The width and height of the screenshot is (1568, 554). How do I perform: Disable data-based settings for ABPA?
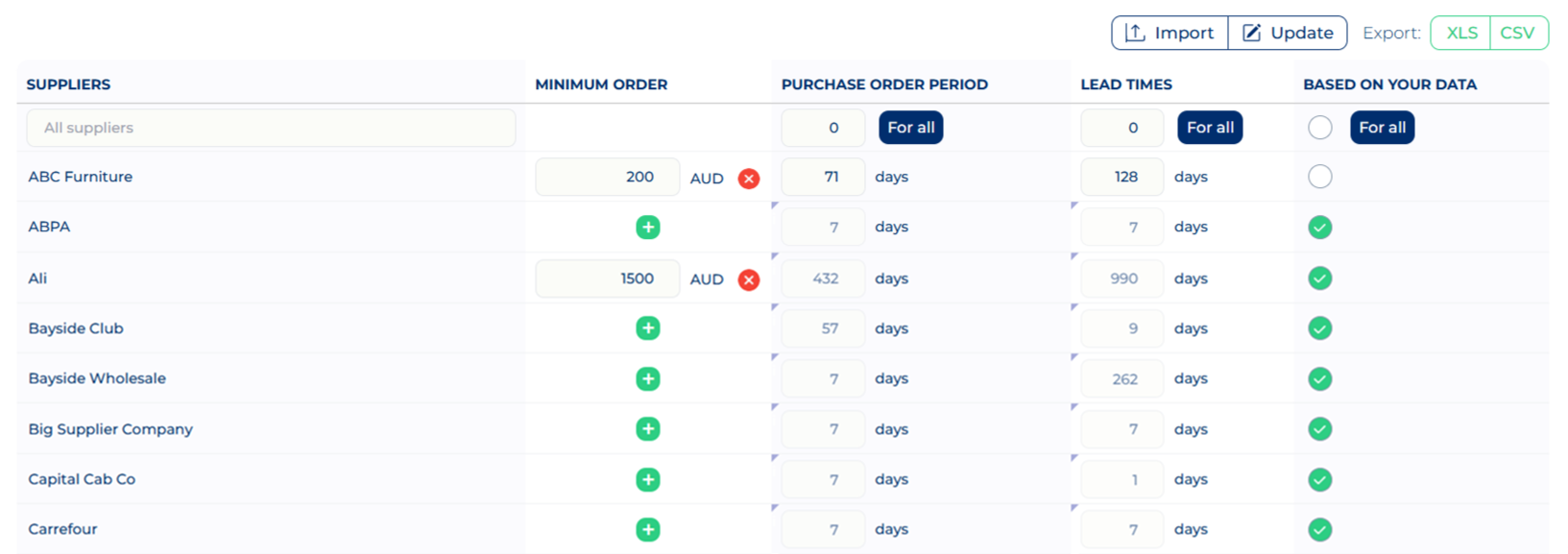[x=1320, y=227]
